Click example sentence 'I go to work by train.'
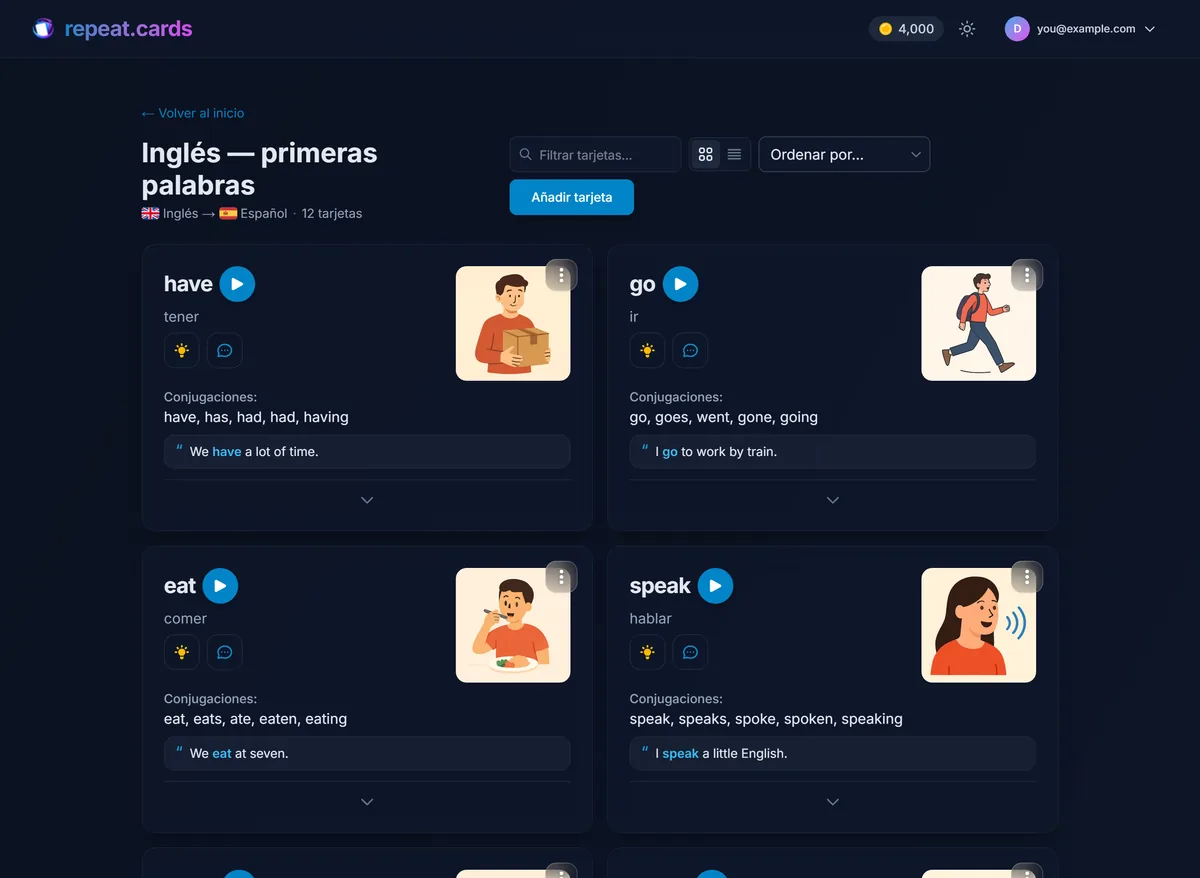The image size is (1200, 878). point(716,452)
